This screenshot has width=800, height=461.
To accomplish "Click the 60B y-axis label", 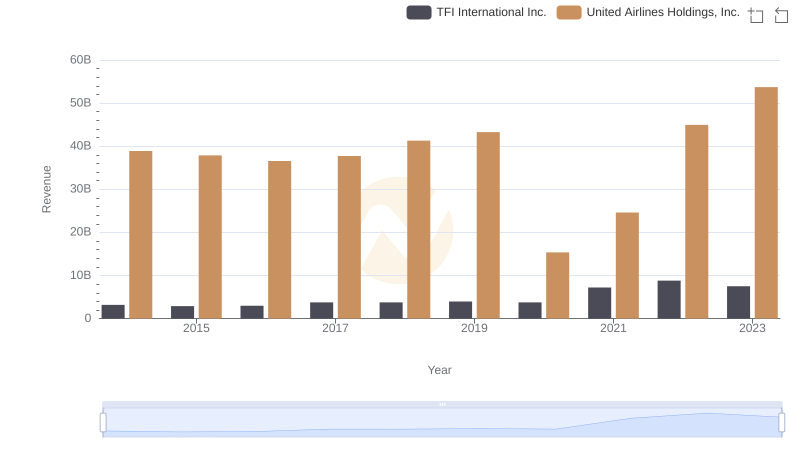I will point(81,60).
